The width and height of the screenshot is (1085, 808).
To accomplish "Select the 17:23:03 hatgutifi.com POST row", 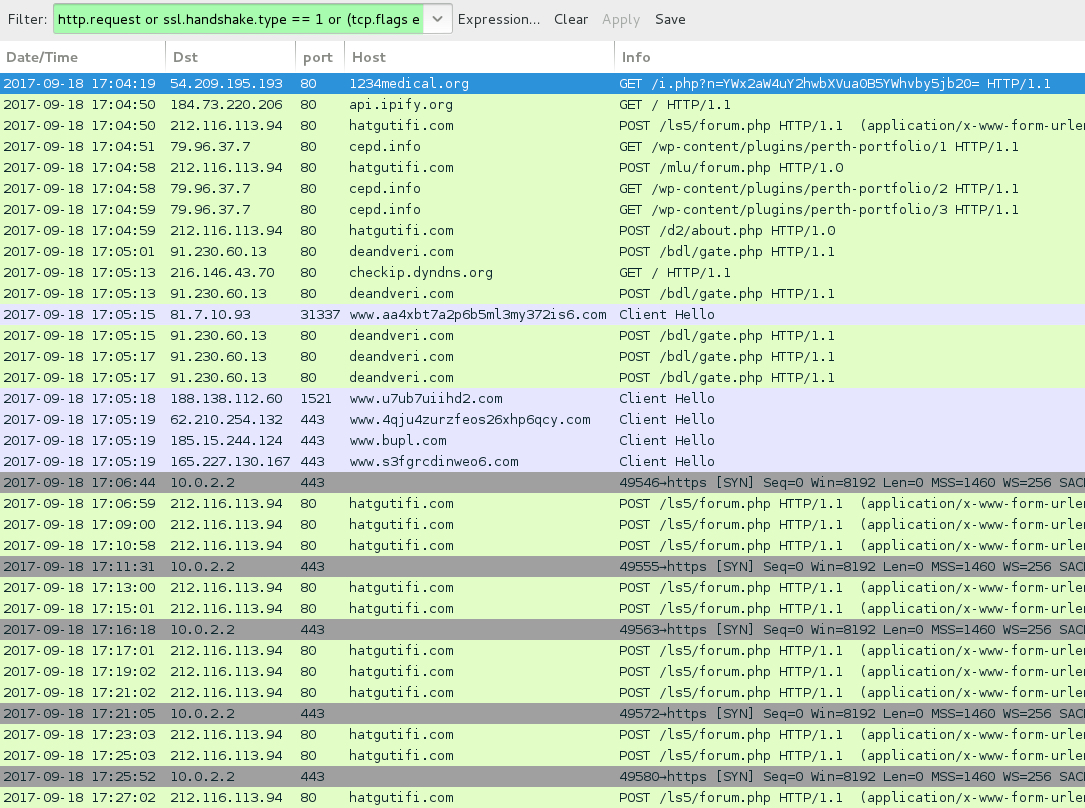I will 542,734.
